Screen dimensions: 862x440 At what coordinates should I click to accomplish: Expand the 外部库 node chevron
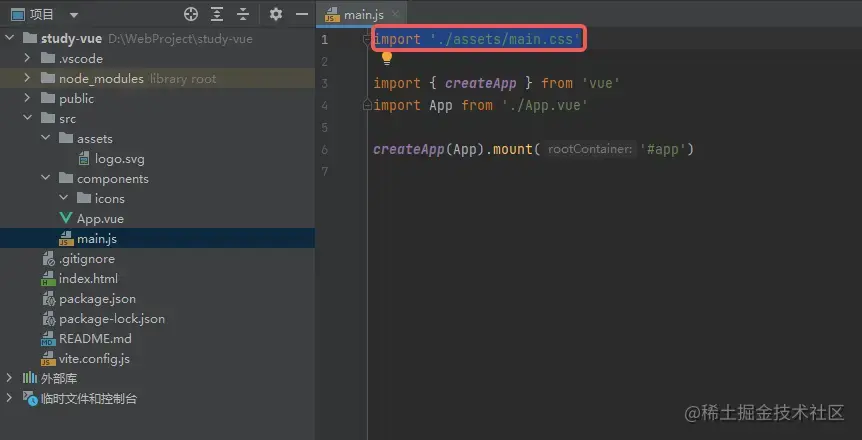click(x=9, y=377)
